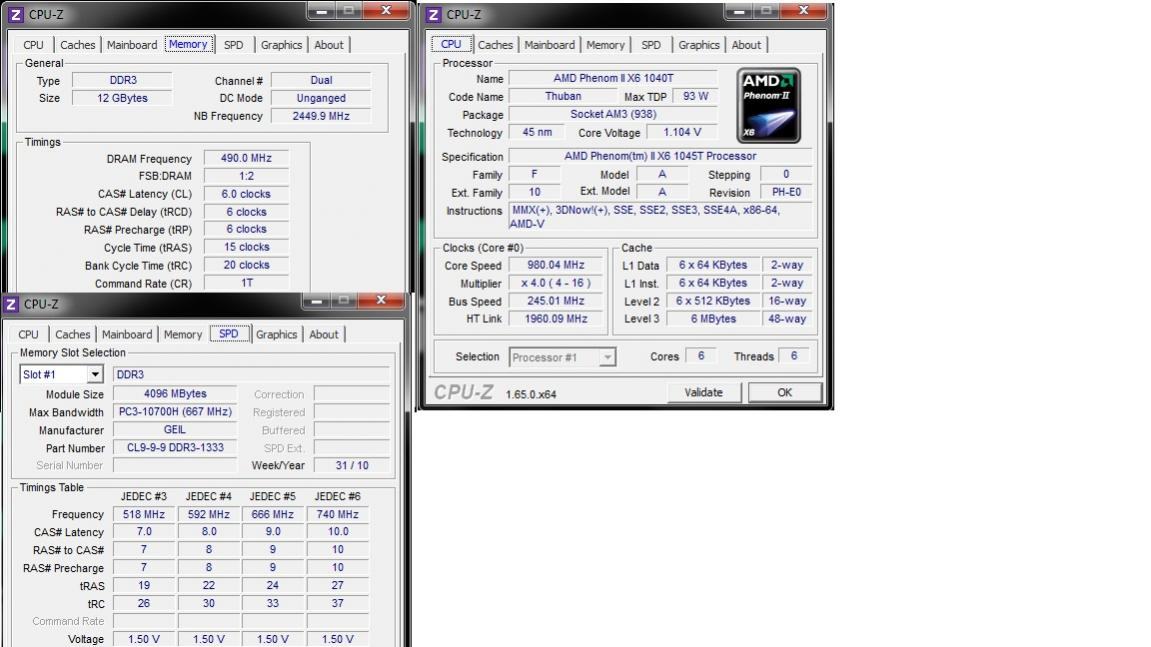Open the SPD tab in the Memory window

[233, 45]
